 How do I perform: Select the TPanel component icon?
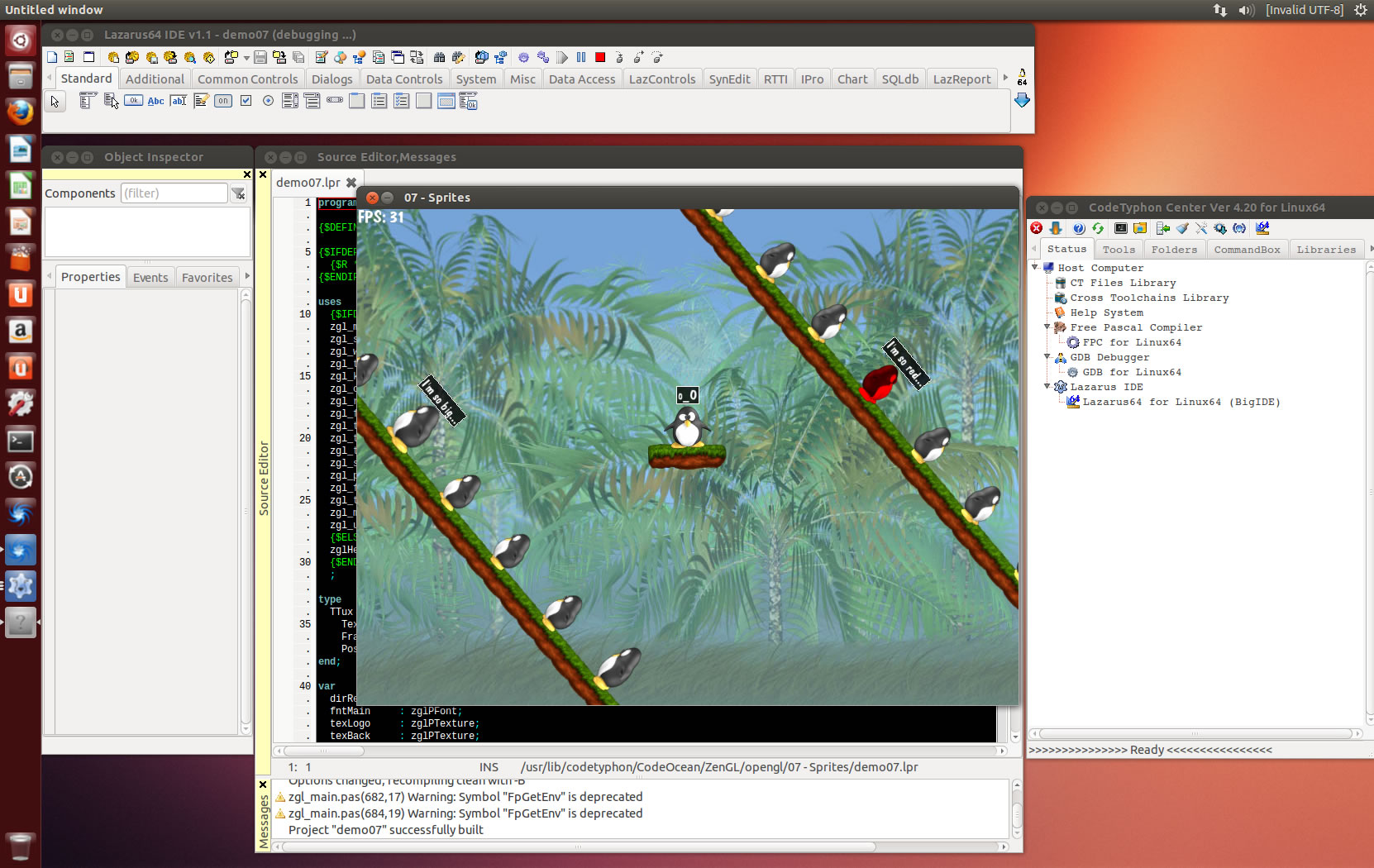click(423, 101)
